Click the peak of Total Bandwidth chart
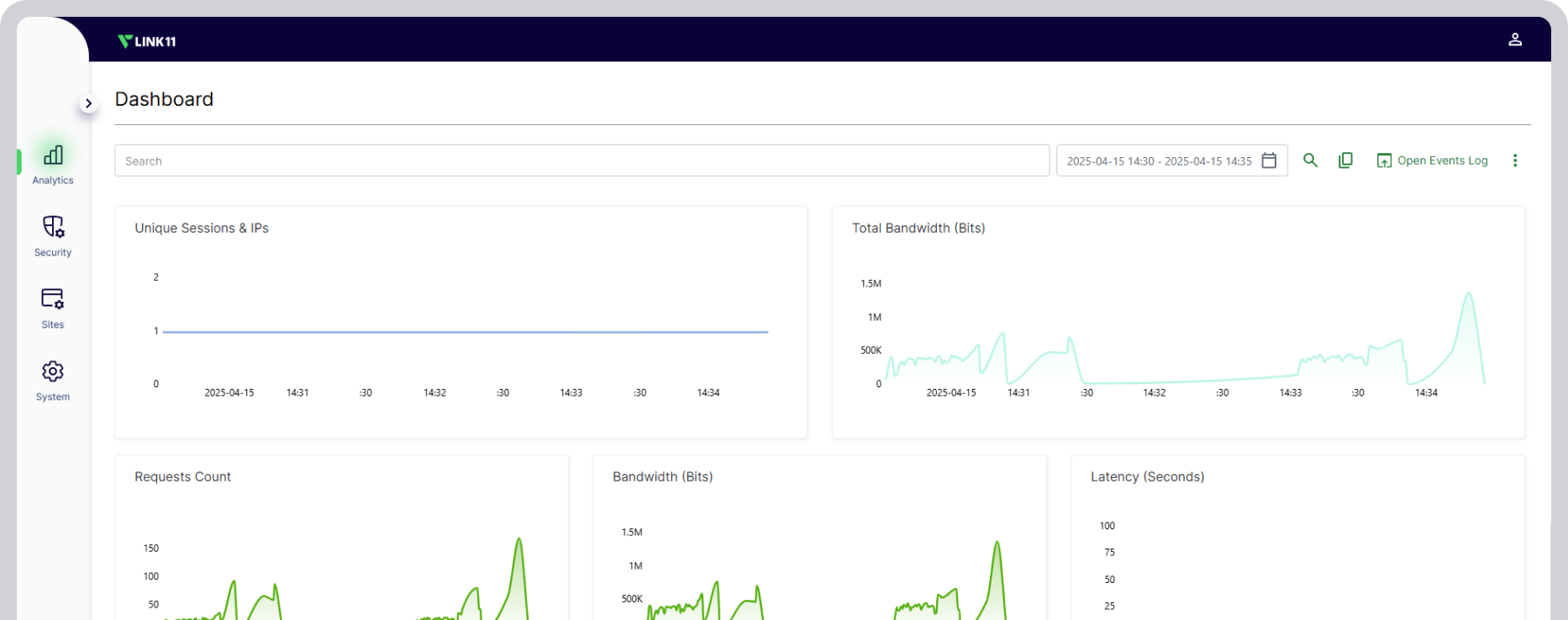This screenshot has height=620, width=1568. (1468, 293)
